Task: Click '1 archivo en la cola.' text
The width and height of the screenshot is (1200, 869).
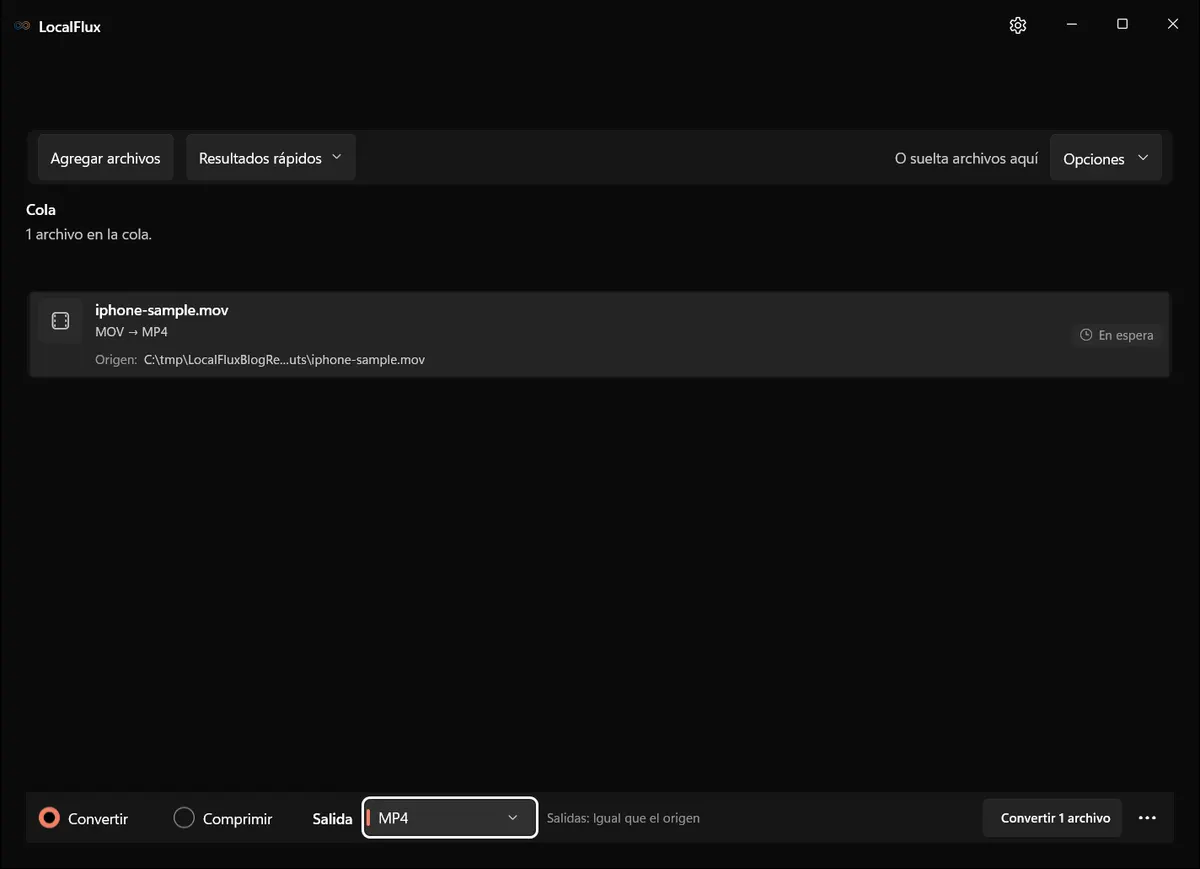Action: 89,235
